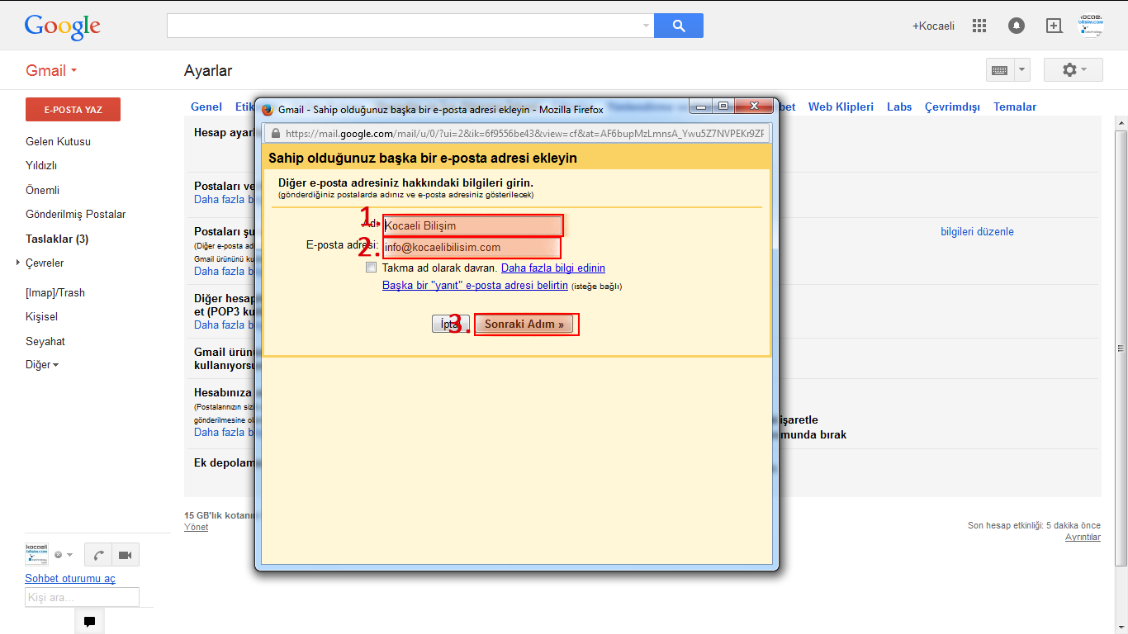
Task: Open the account profile picture menu
Action: [x=1091, y=25]
